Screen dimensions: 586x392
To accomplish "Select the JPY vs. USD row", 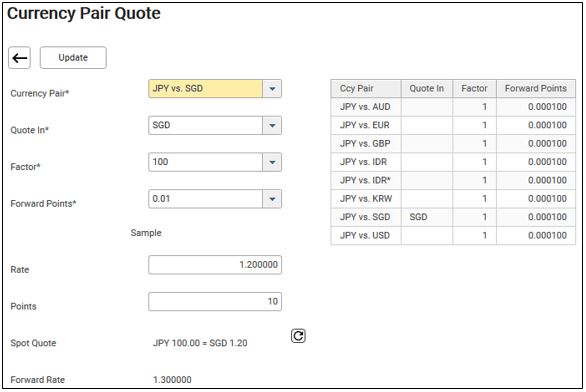I will (453, 235).
